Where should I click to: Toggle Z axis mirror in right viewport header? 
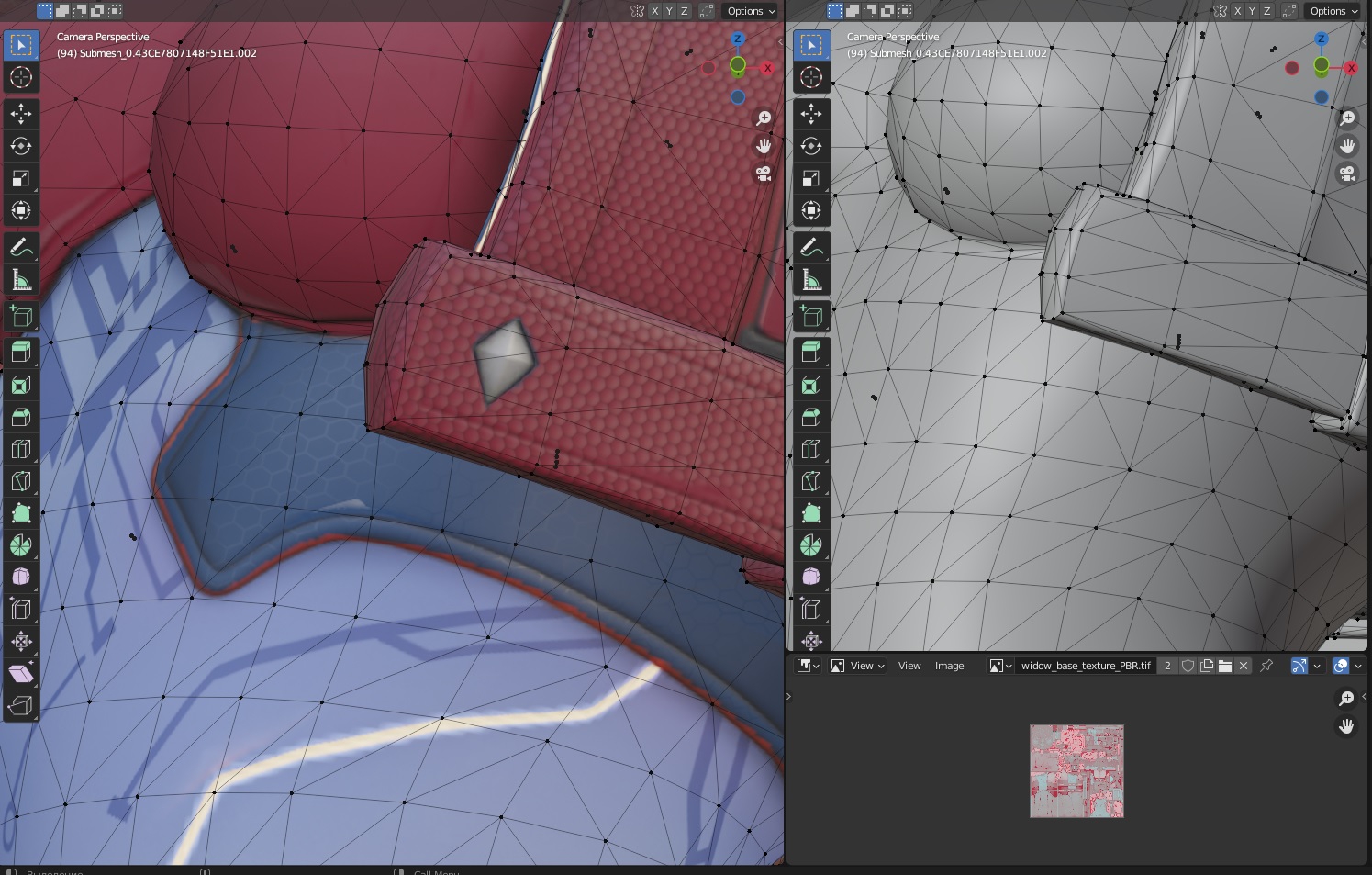click(1266, 11)
